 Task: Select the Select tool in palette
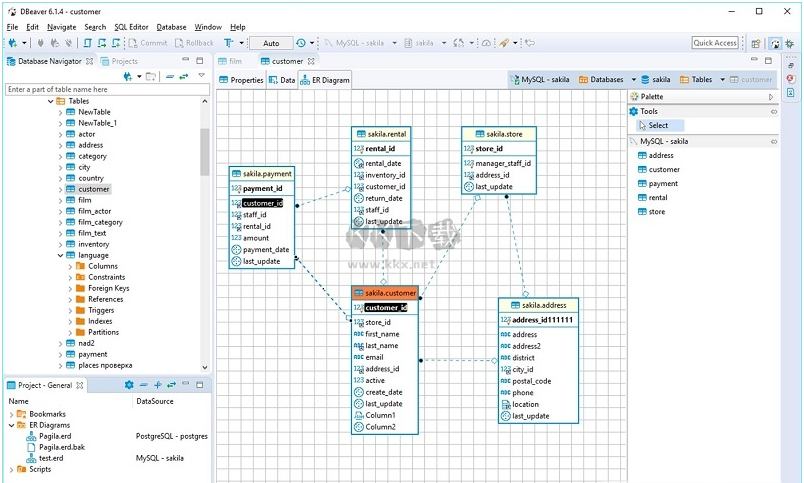657,125
